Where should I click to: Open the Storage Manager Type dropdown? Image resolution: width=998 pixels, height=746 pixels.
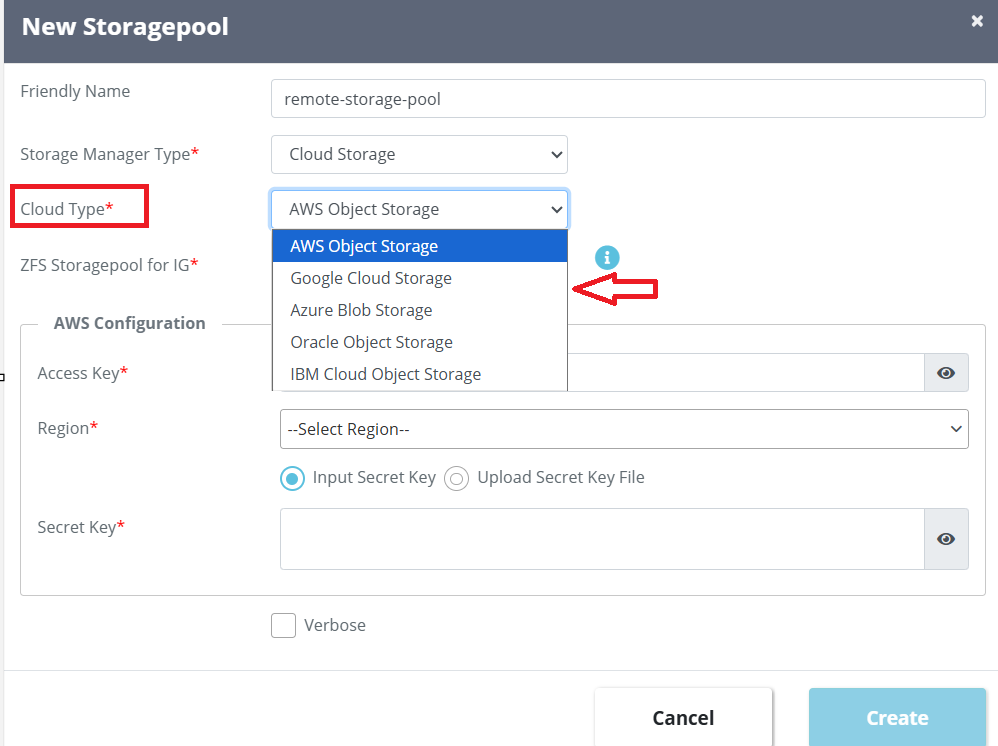(x=419, y=154)
